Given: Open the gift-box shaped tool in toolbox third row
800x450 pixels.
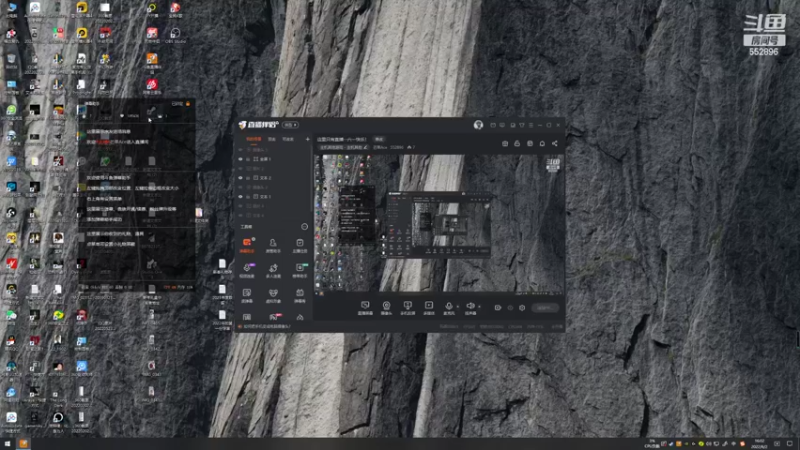Looking at the screenshot, I should 299,295.
